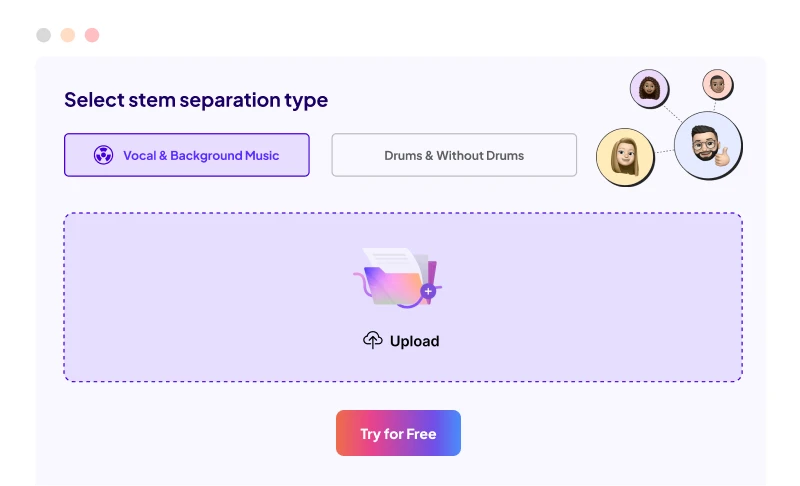Click the "Select stem separation type" heading
The width and height of the screenshot is (800, 486).
tap(196, 100)
